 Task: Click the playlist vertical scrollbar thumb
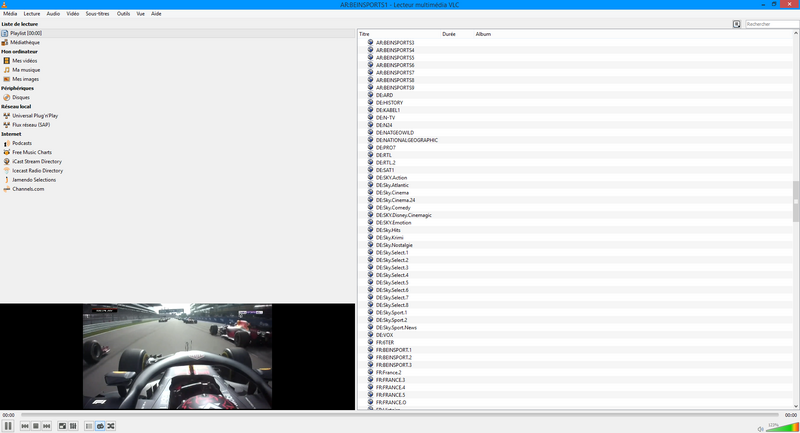pyautogui.click(x=795, y=201)
